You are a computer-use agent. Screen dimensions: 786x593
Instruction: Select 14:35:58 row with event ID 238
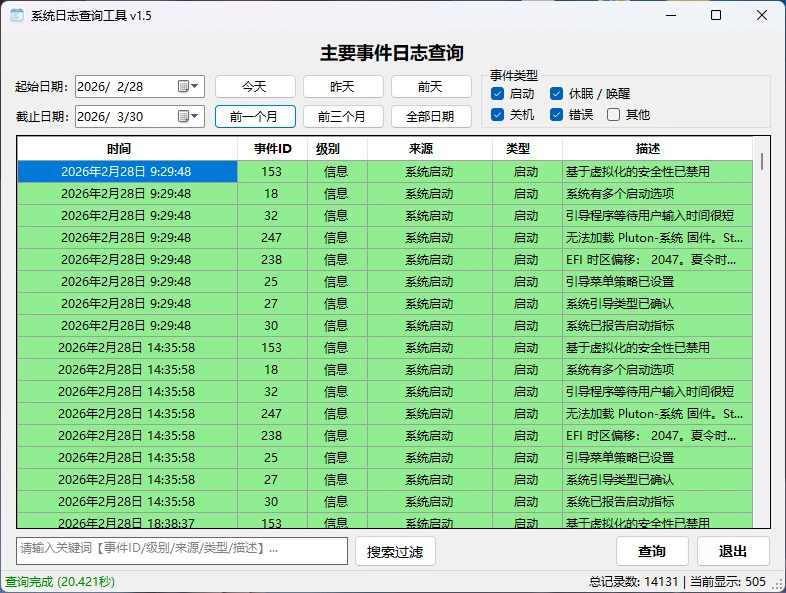point(385,436)
